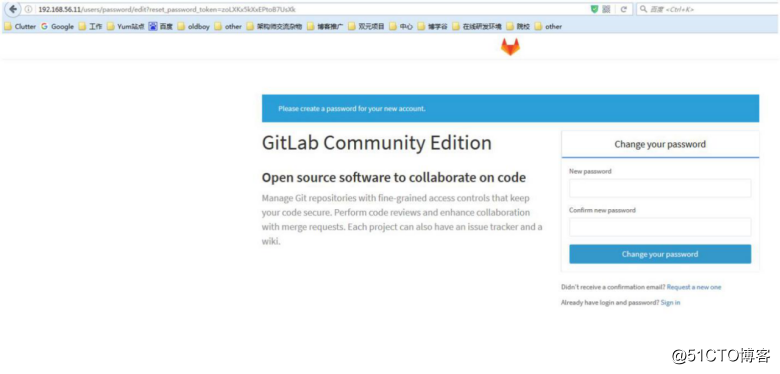
Task: Click the 'Please create a password' notice banner
Action: [510, 108]
